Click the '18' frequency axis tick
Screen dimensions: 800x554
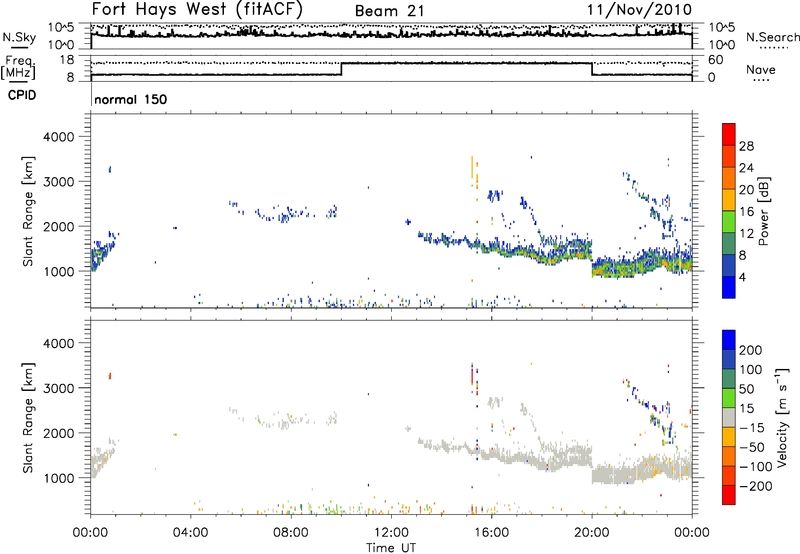coord(67,60)
